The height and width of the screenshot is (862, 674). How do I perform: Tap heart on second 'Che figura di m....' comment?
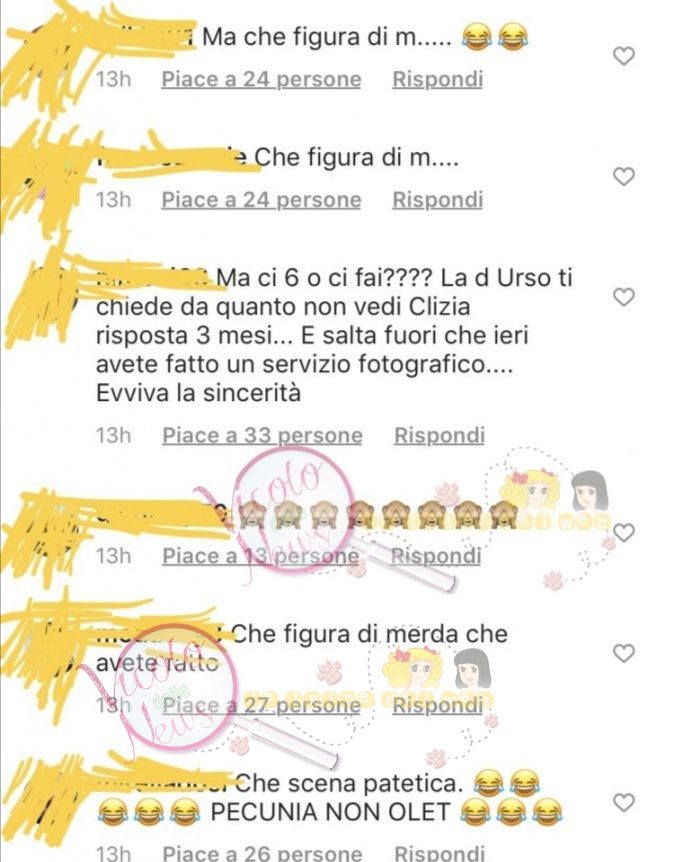(x=623, y=176)
